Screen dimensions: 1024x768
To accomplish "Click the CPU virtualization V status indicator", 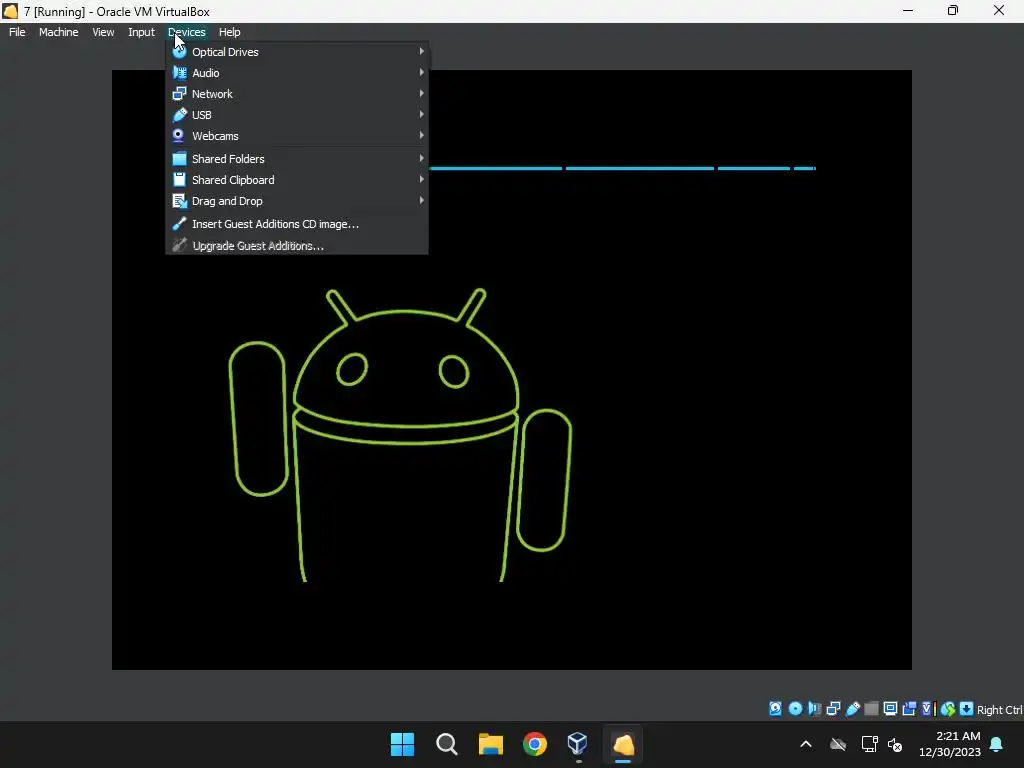I will [x=928, y=709].
